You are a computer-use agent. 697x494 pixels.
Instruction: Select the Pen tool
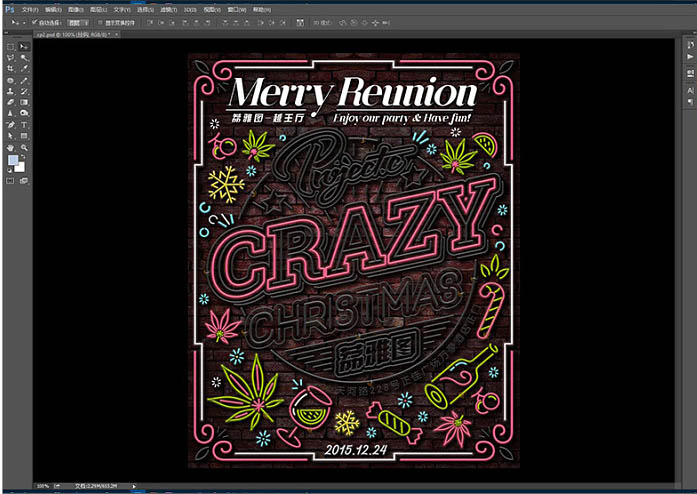tap(11, 124)
